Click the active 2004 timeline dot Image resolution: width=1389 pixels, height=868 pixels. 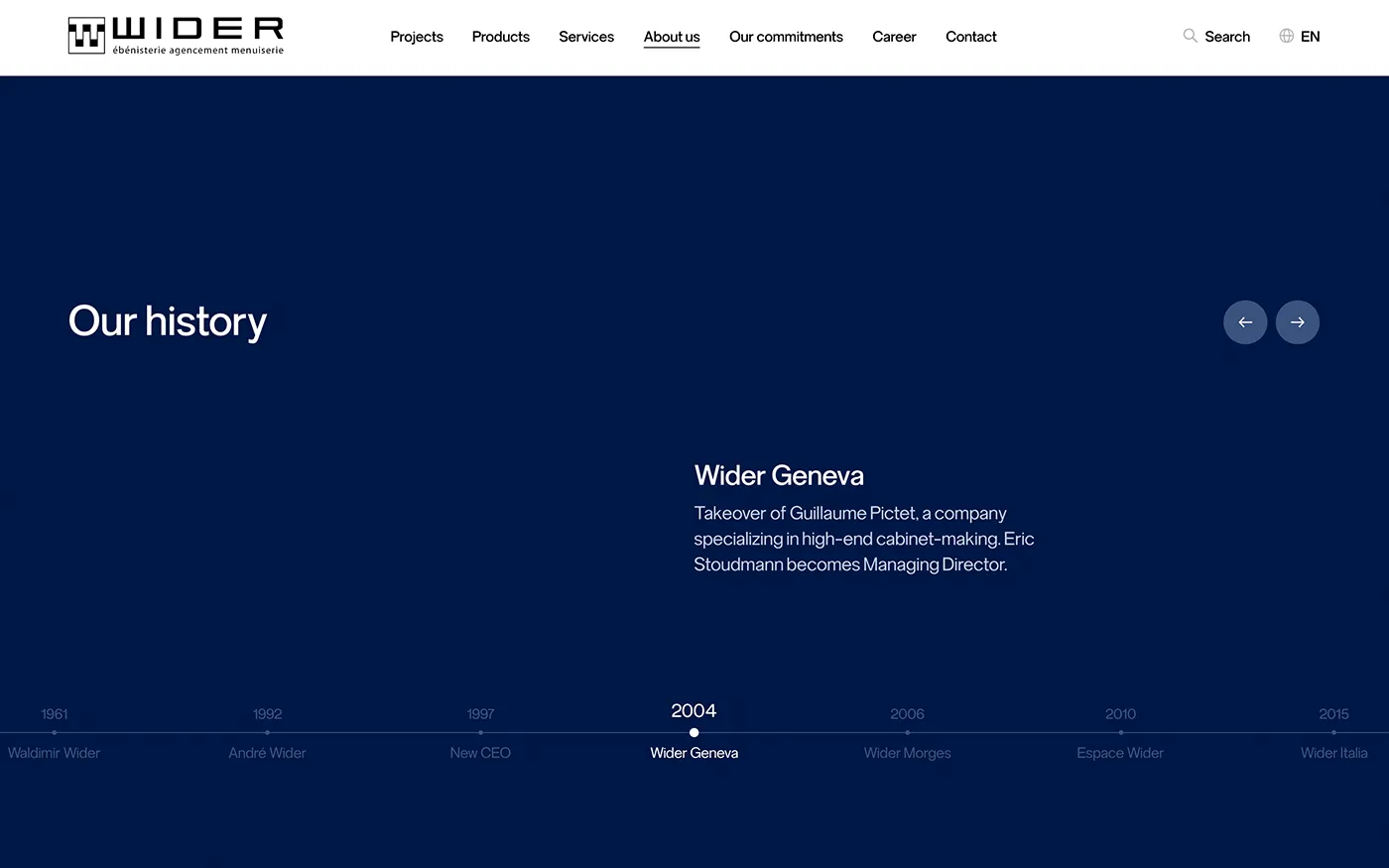coord(694,733)
